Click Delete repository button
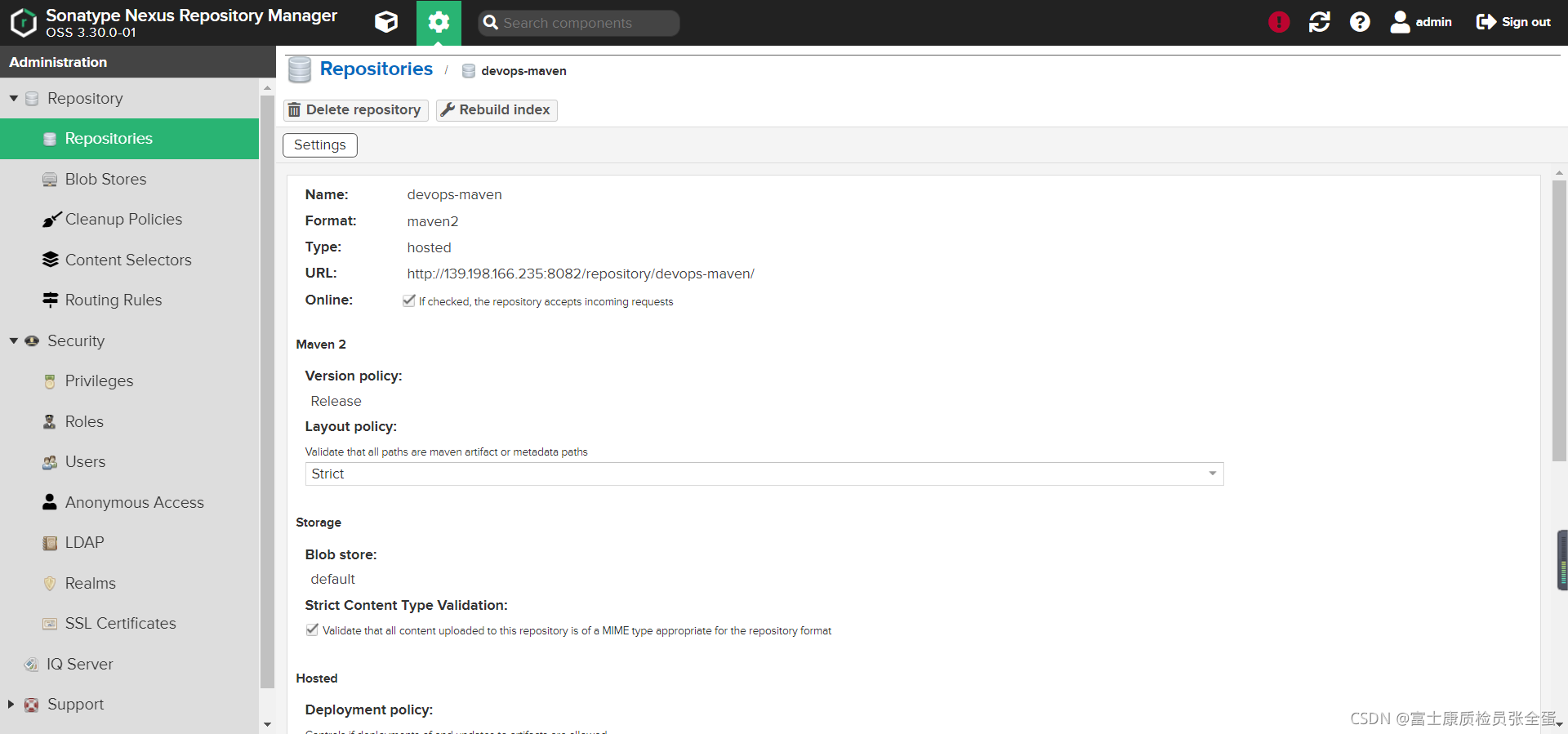Image resolution: width=1568 pixels, height=734 pixels. (x=355, y=110)
